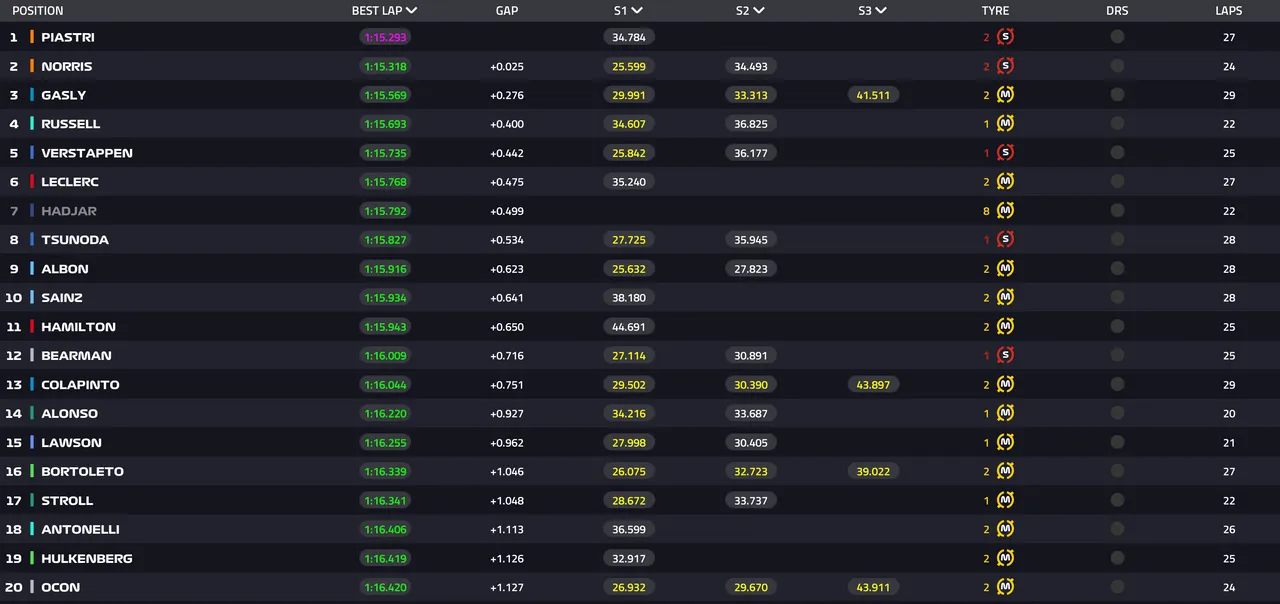This screenshot has width=1280, height=604.
Task: Click Bortoleto's S3 time 39.022
Action: pyautogui.click(x=873, y=471)
